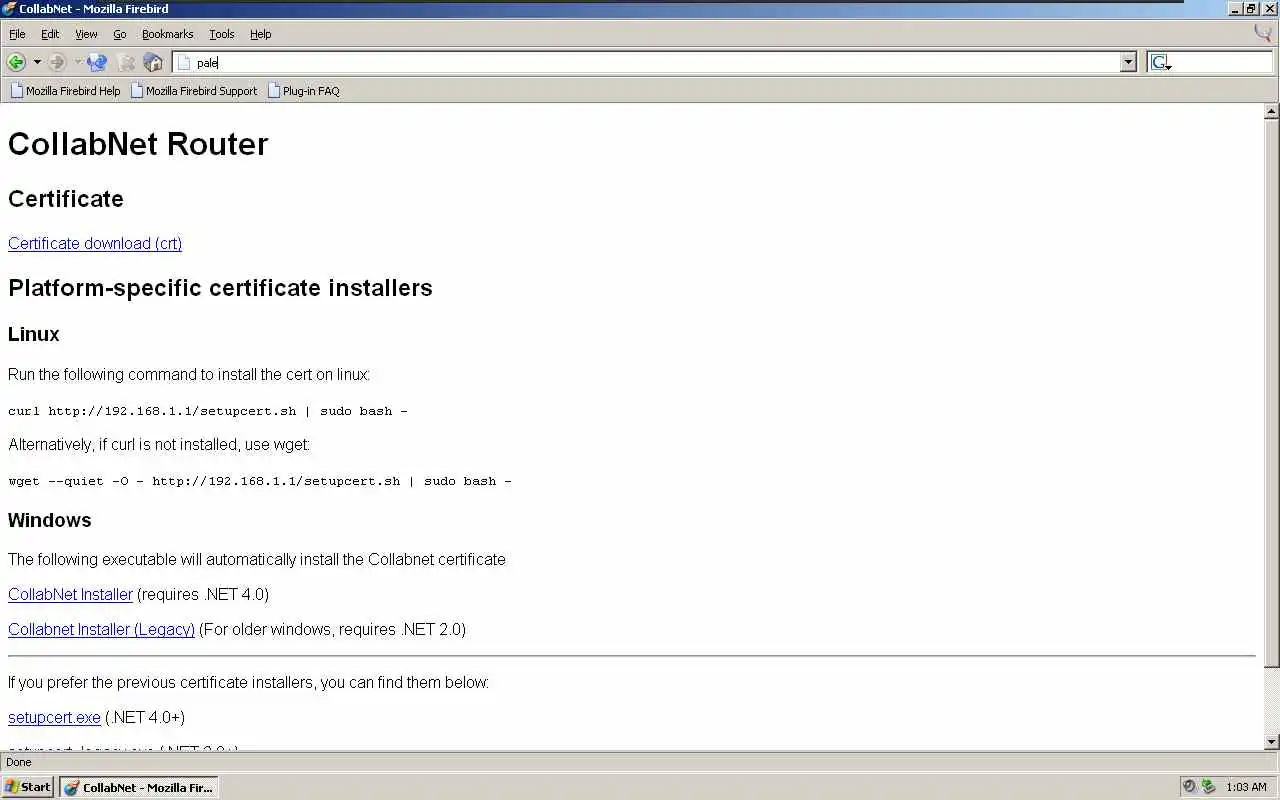Click the 1:03 AM taskbar clock
The height and width of the screenshot is (800, 1280).
(x=1246, y=788)
